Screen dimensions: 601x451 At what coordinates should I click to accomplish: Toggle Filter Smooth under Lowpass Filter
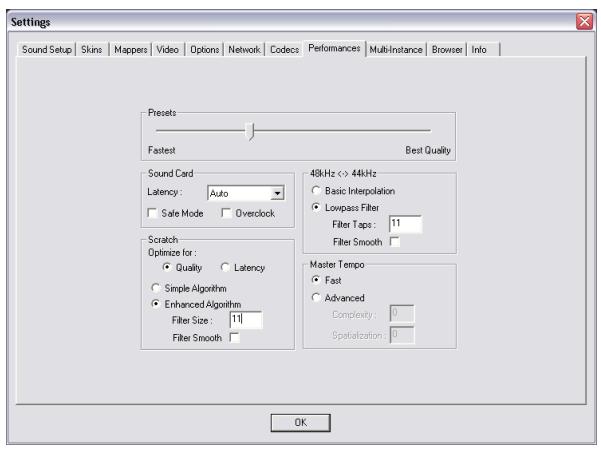394,242
